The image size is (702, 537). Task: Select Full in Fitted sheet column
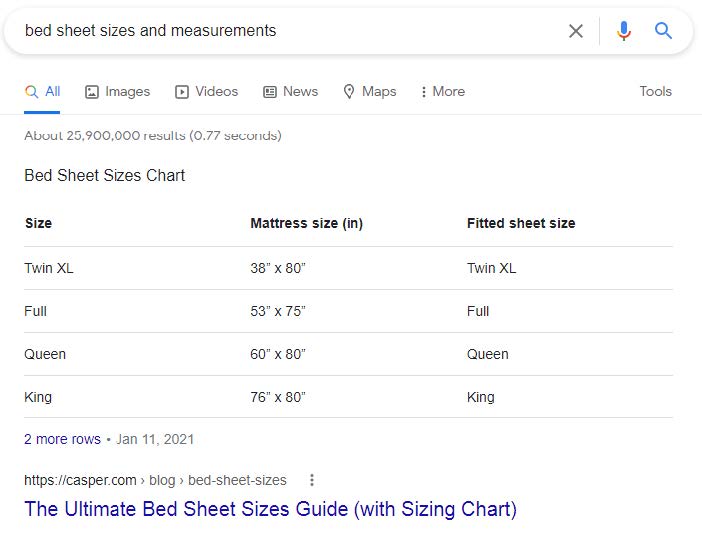(478, 311)
